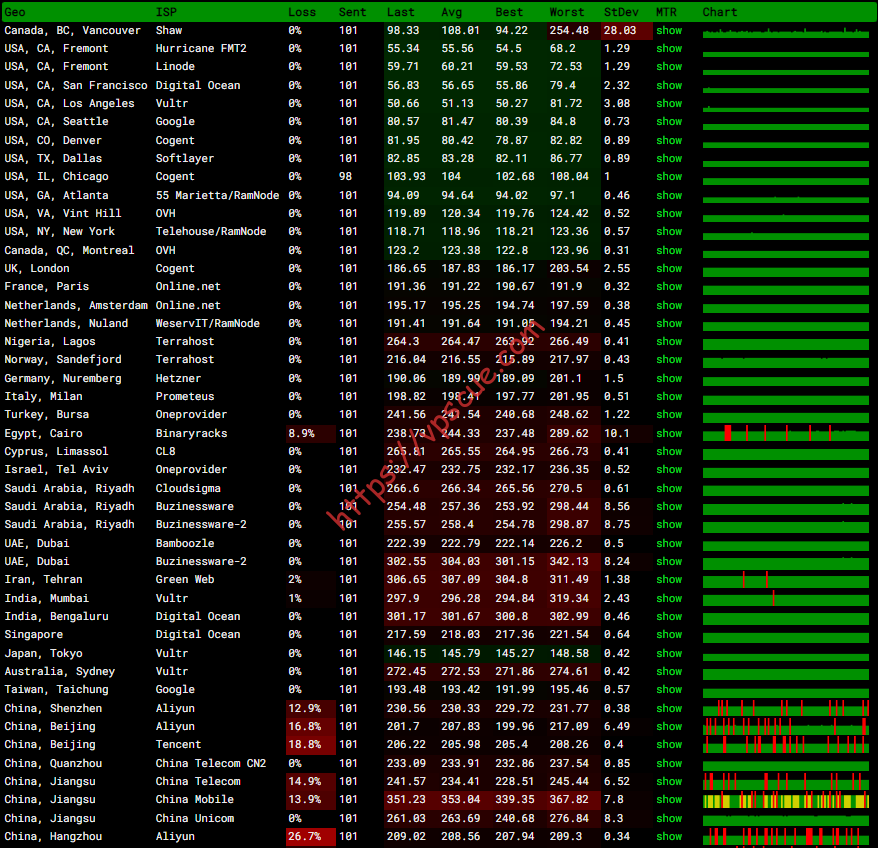
Task: Open show link for Beijing Tencent
Action: click(x=669, y=743)
